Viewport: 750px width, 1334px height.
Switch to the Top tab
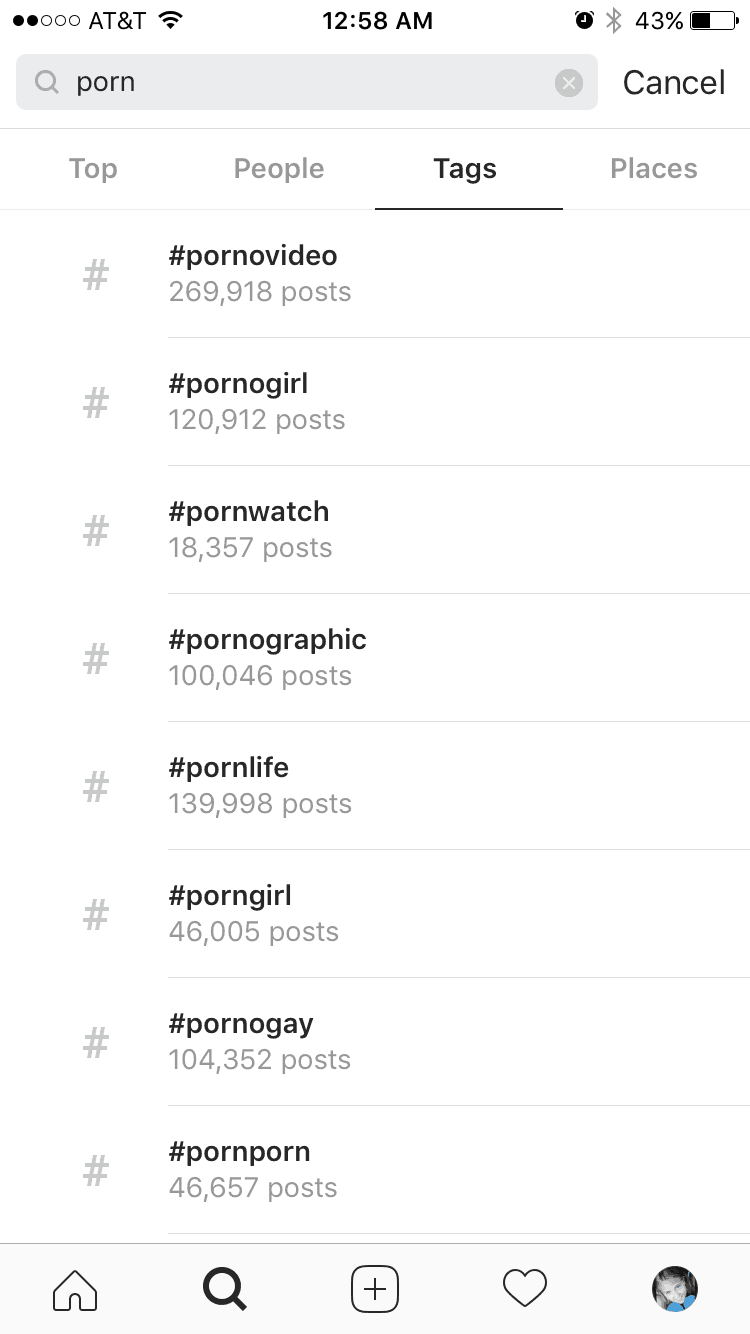(x=93, y=169)
